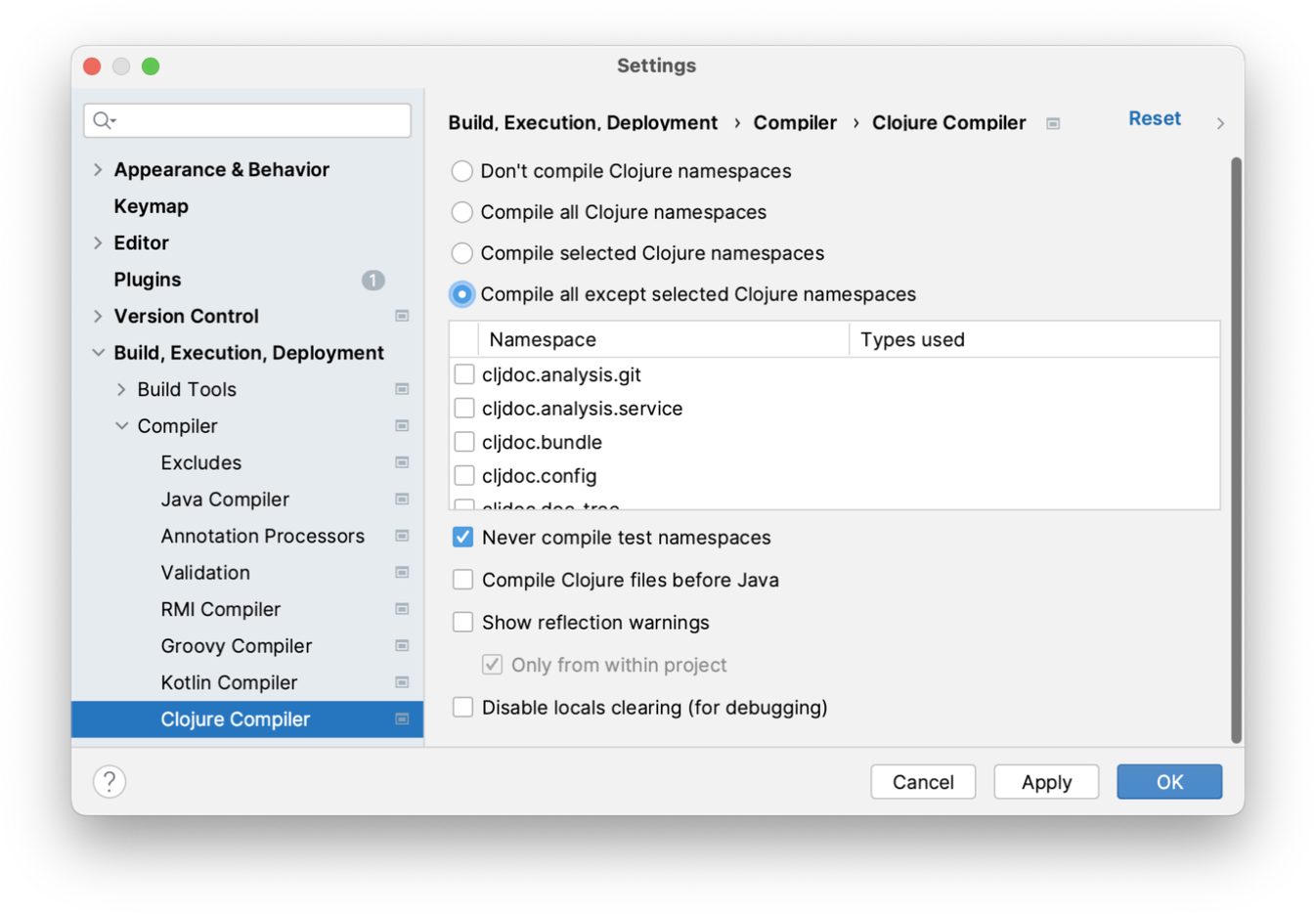The width and height of the screenshot is (1316, 914).
Task: Click project-level icon next to Validation
Action: click(402, 573)
